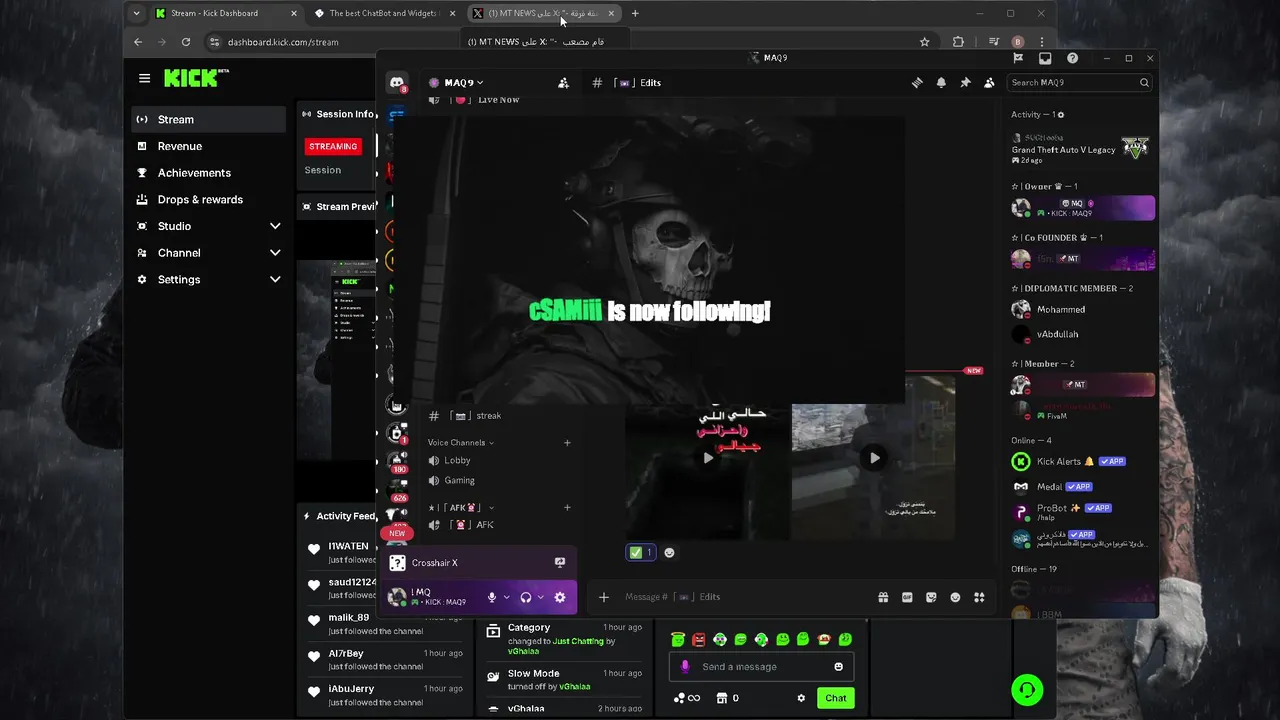Mute microphone in Discord user panel
This screenshot has height=720, width=1280.
click(x=491, y=597)
